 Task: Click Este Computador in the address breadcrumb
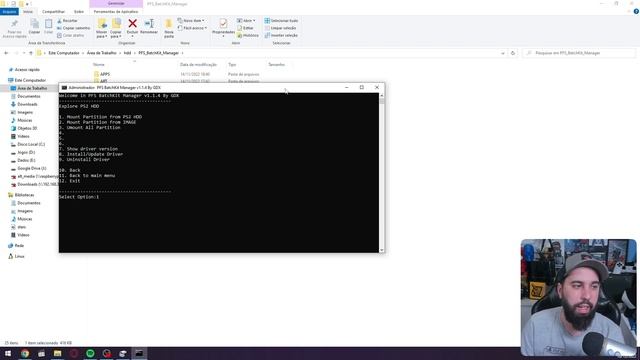tap(64, 53)
